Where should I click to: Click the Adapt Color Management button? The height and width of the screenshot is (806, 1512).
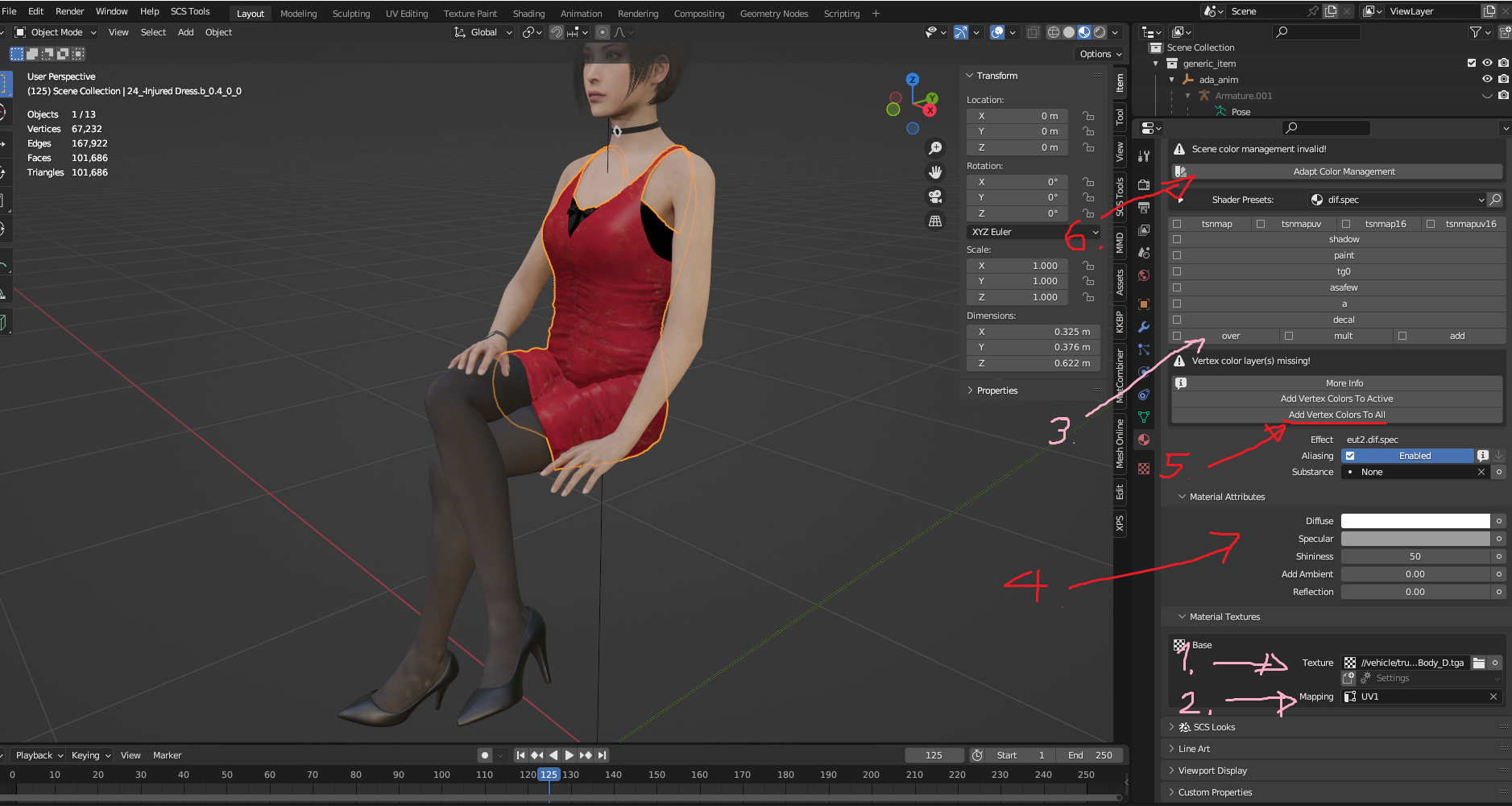[1344, 172]
